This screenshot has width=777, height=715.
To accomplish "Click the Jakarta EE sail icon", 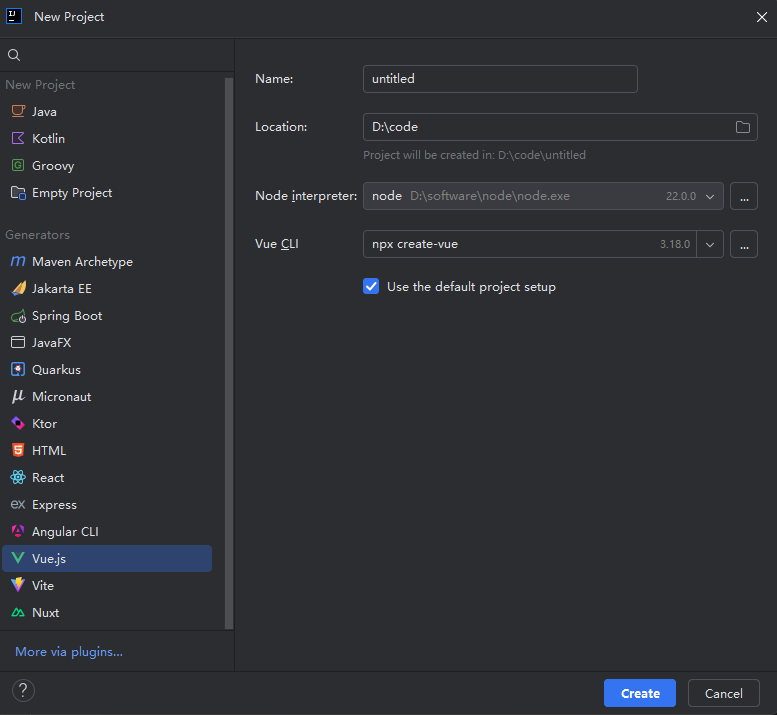I will coord(18,288).
